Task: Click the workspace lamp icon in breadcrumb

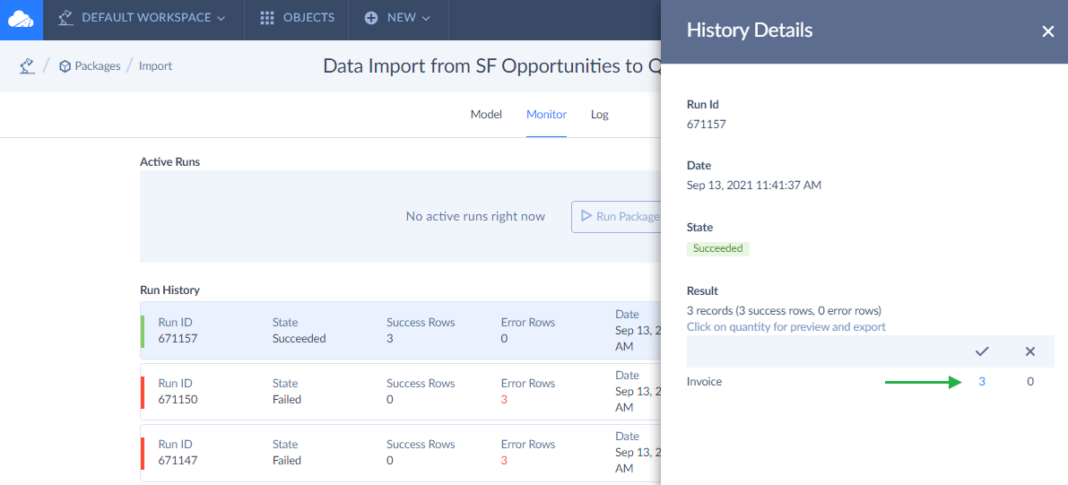Action: pyautogui.click(x=27, y=66)
